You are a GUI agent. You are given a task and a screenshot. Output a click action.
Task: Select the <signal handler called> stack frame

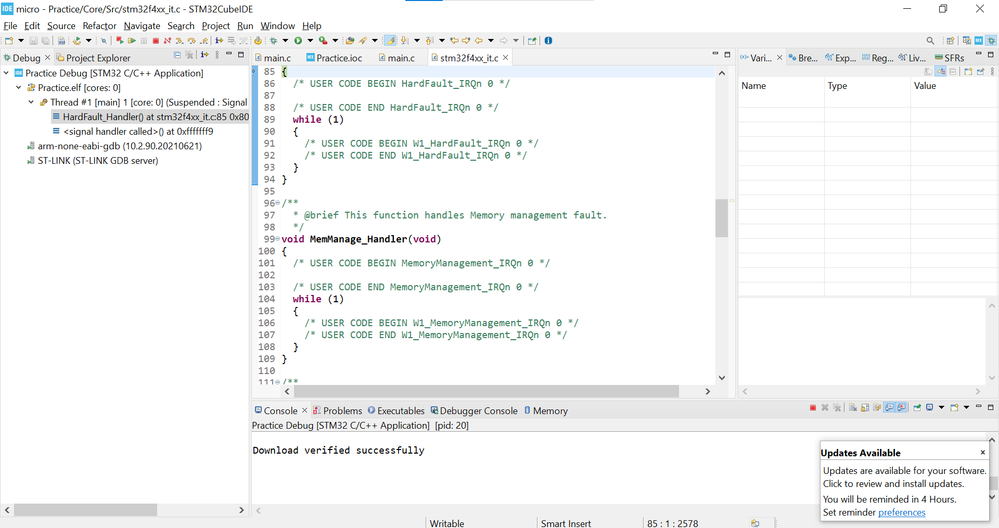coord(133,131)
